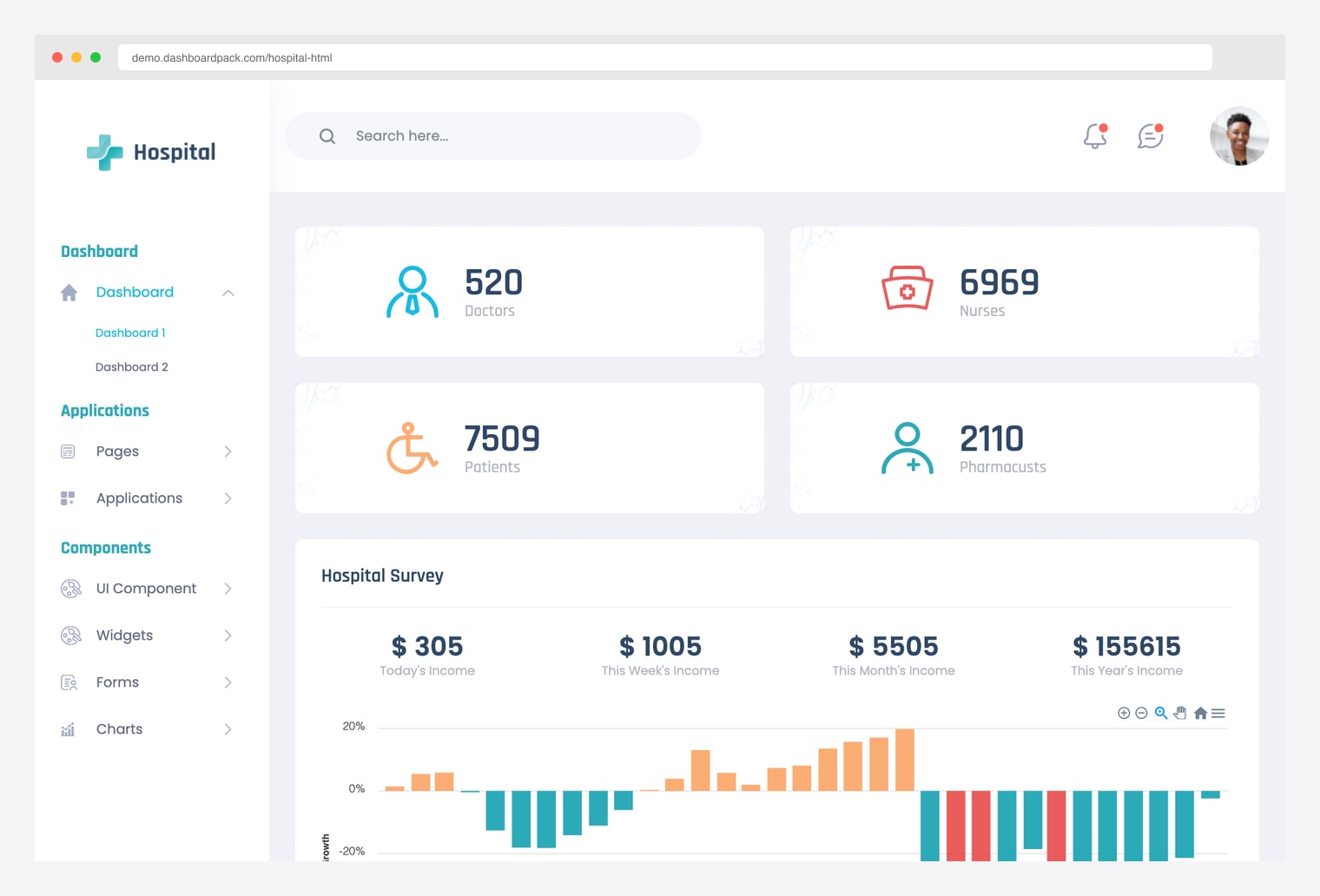Click the Widgets sidebar icon

coord(71,636)
